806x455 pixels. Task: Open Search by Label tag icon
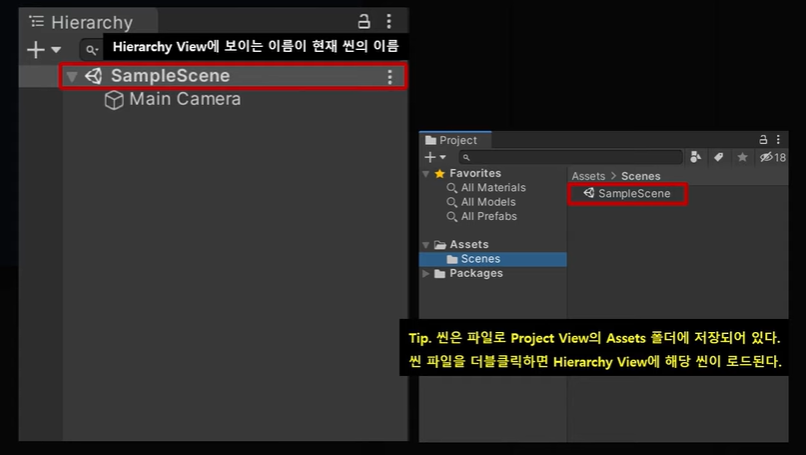(719, 157)
